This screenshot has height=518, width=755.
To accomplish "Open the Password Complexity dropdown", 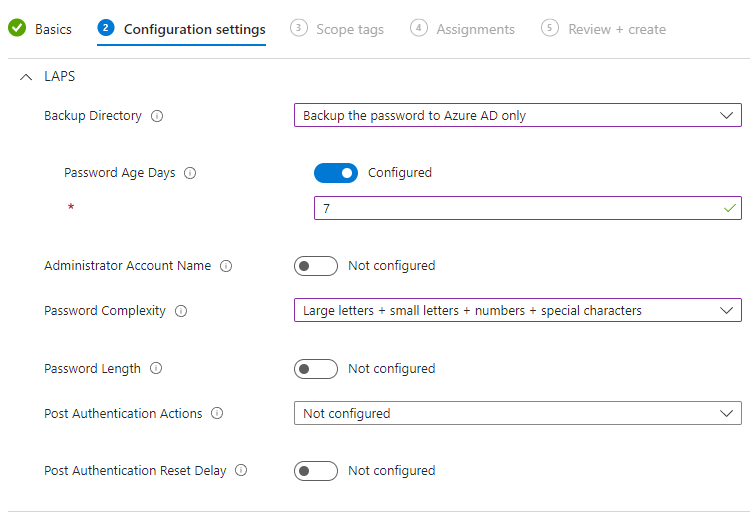I will (517, 311).
